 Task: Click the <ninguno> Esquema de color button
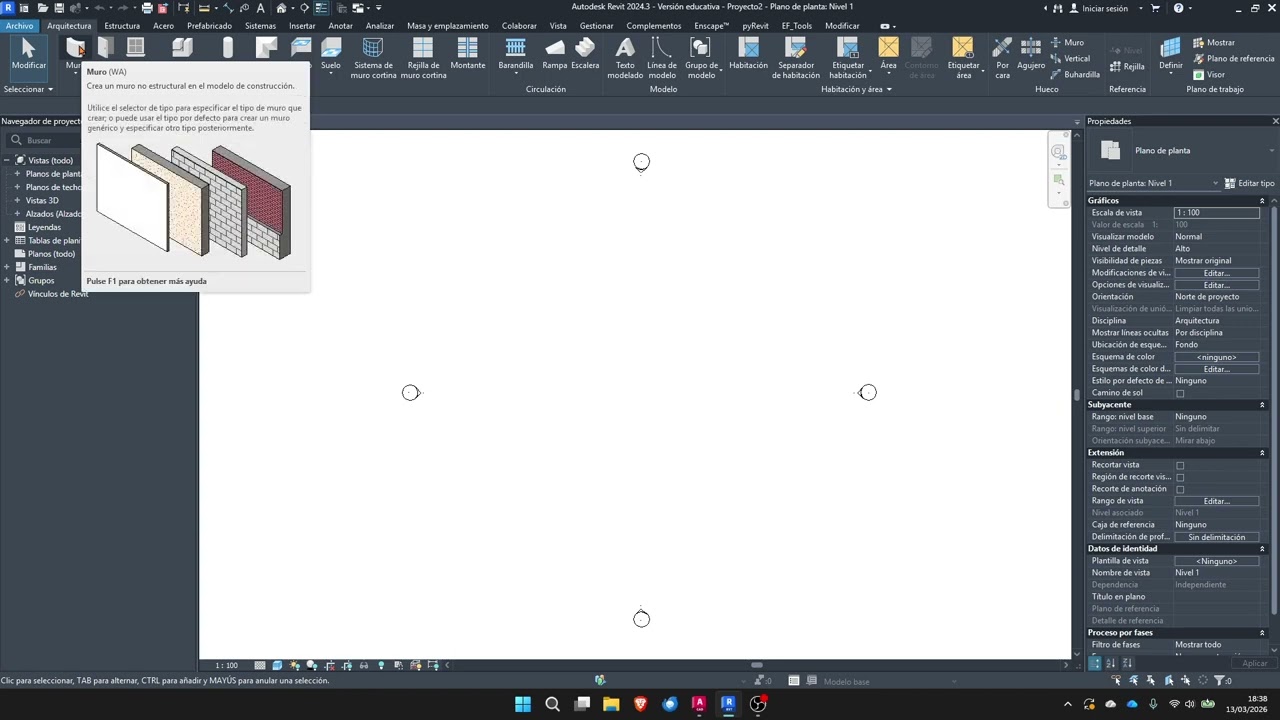click(1216, 357)
